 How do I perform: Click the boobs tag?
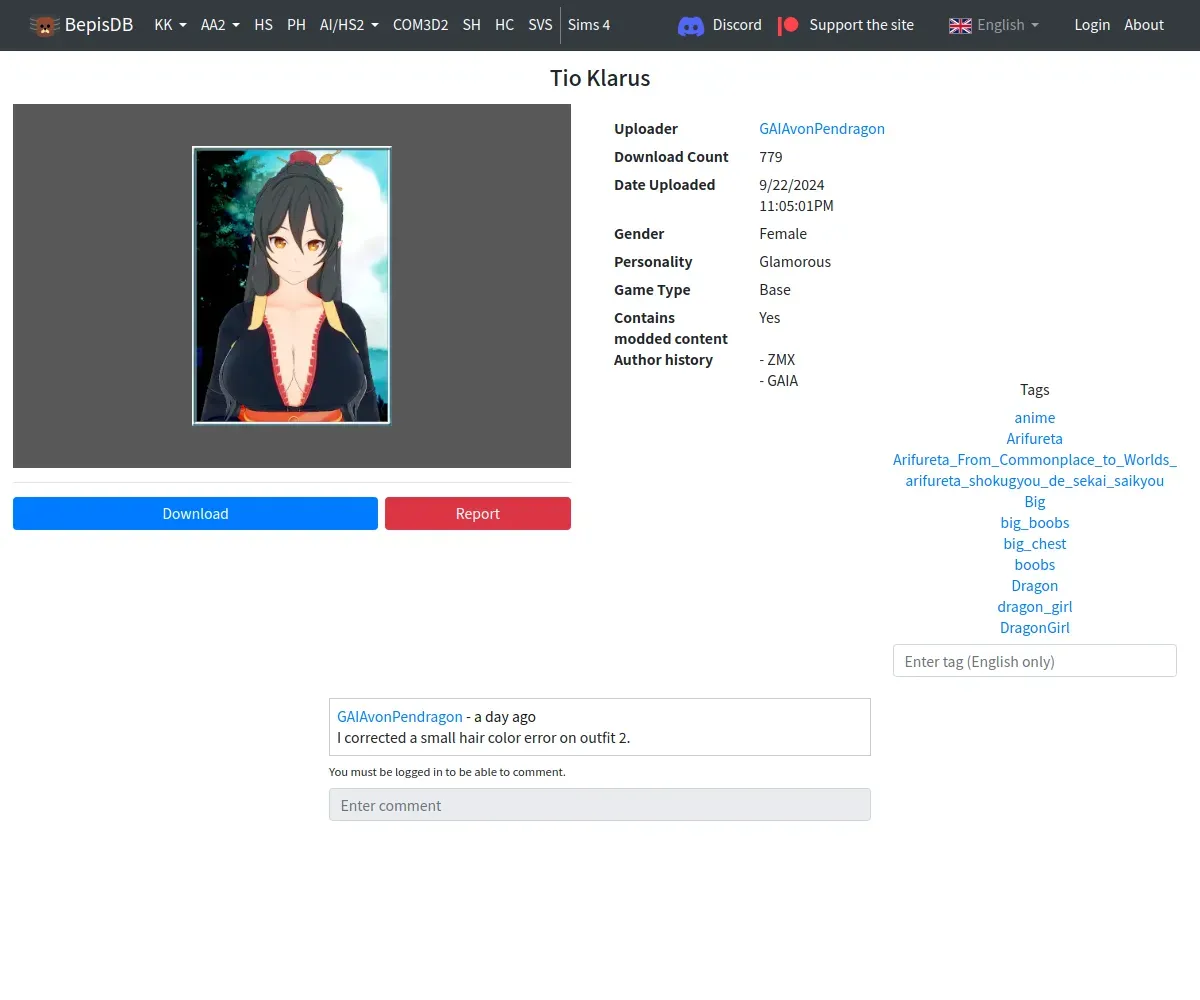click(1035, 564)
